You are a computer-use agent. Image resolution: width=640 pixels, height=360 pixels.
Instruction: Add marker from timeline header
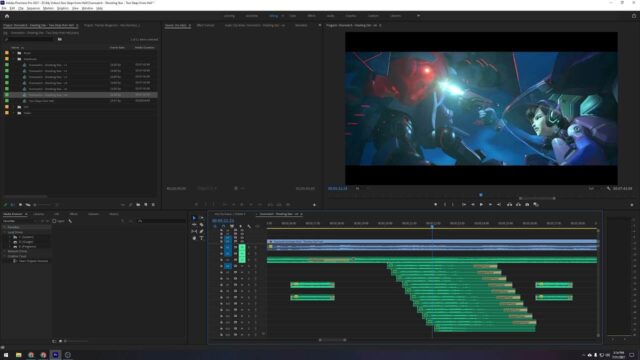pyautogui.click(x=240, y=226)
